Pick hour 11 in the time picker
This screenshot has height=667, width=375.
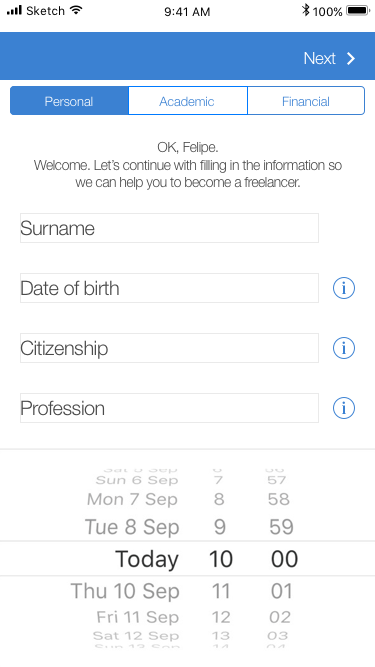[221, 591]
